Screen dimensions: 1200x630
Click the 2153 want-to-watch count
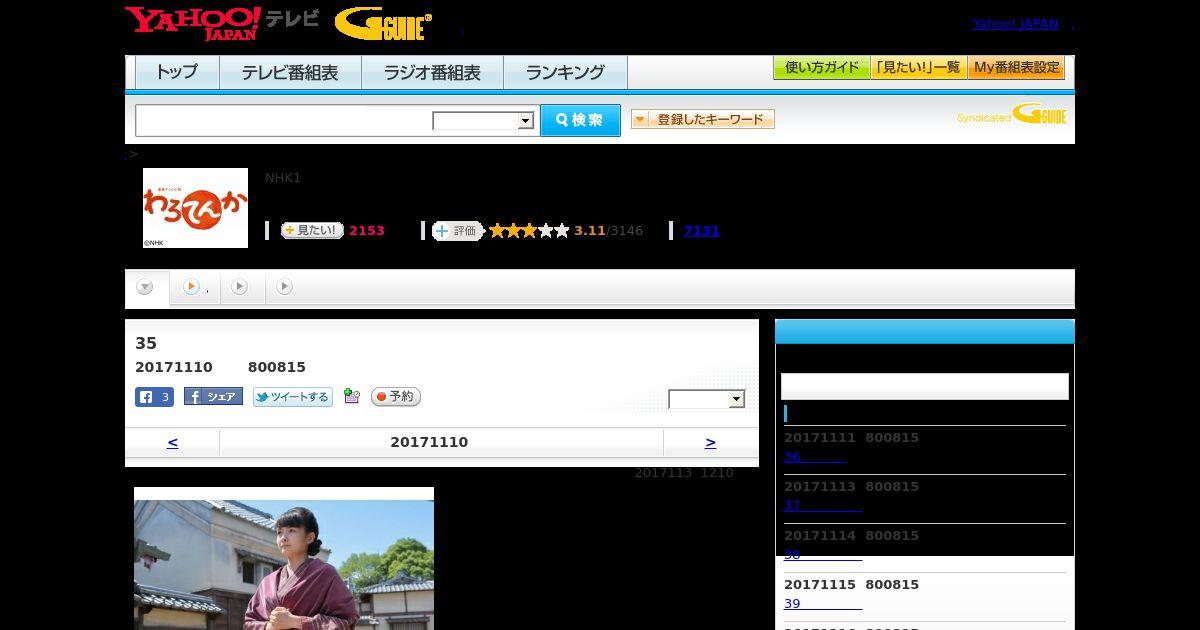[367, 231]
